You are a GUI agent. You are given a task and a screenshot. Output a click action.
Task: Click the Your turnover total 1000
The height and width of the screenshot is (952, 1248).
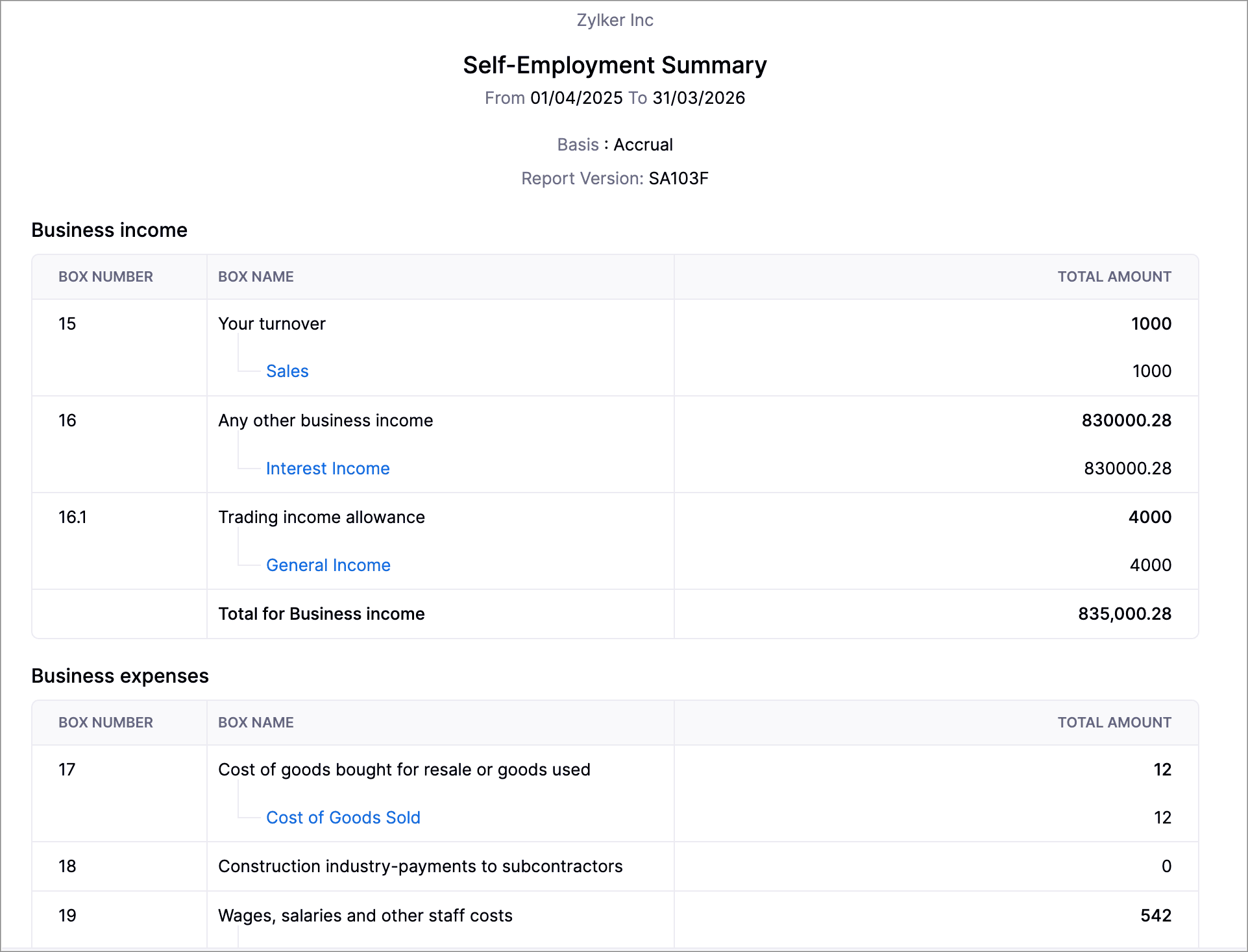pyautogui.click(x=1151, y=324)
